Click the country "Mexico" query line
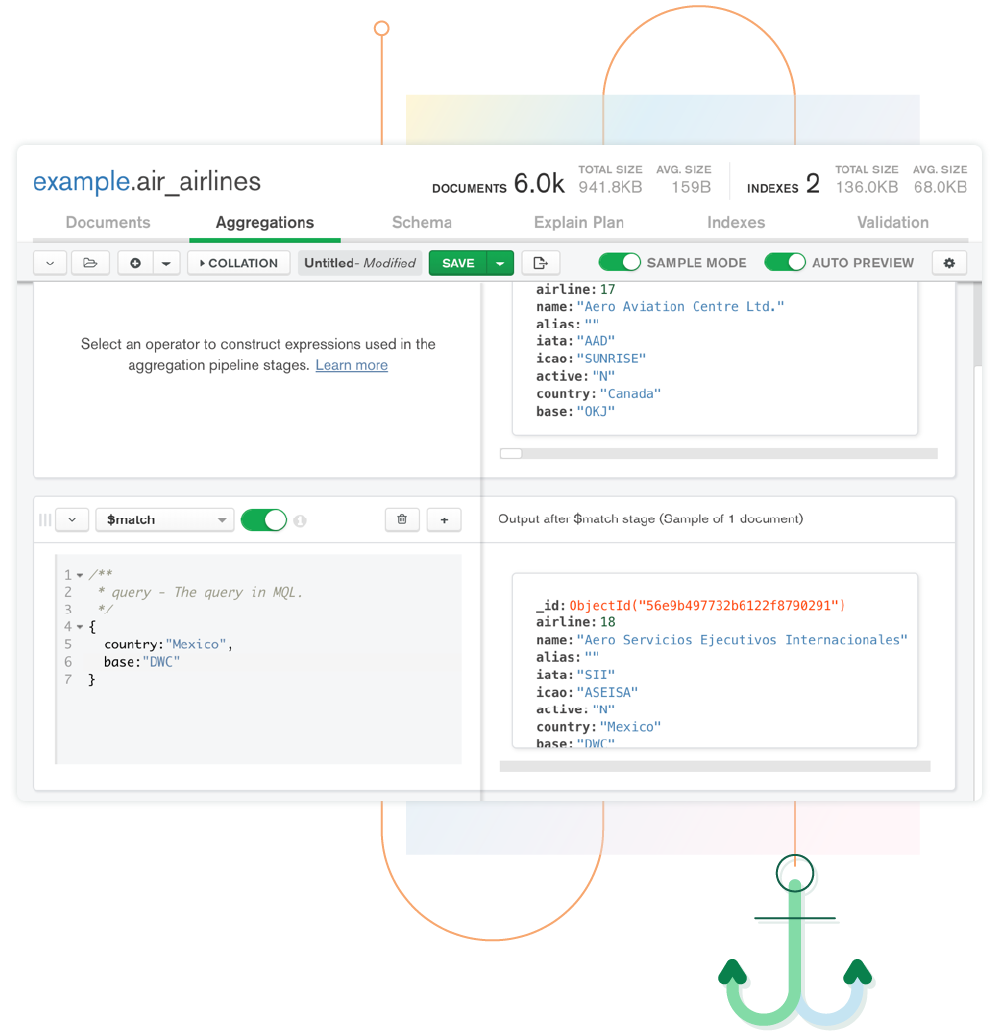The width and height of the screenshot is (1001, 1034). pos(168,644)
